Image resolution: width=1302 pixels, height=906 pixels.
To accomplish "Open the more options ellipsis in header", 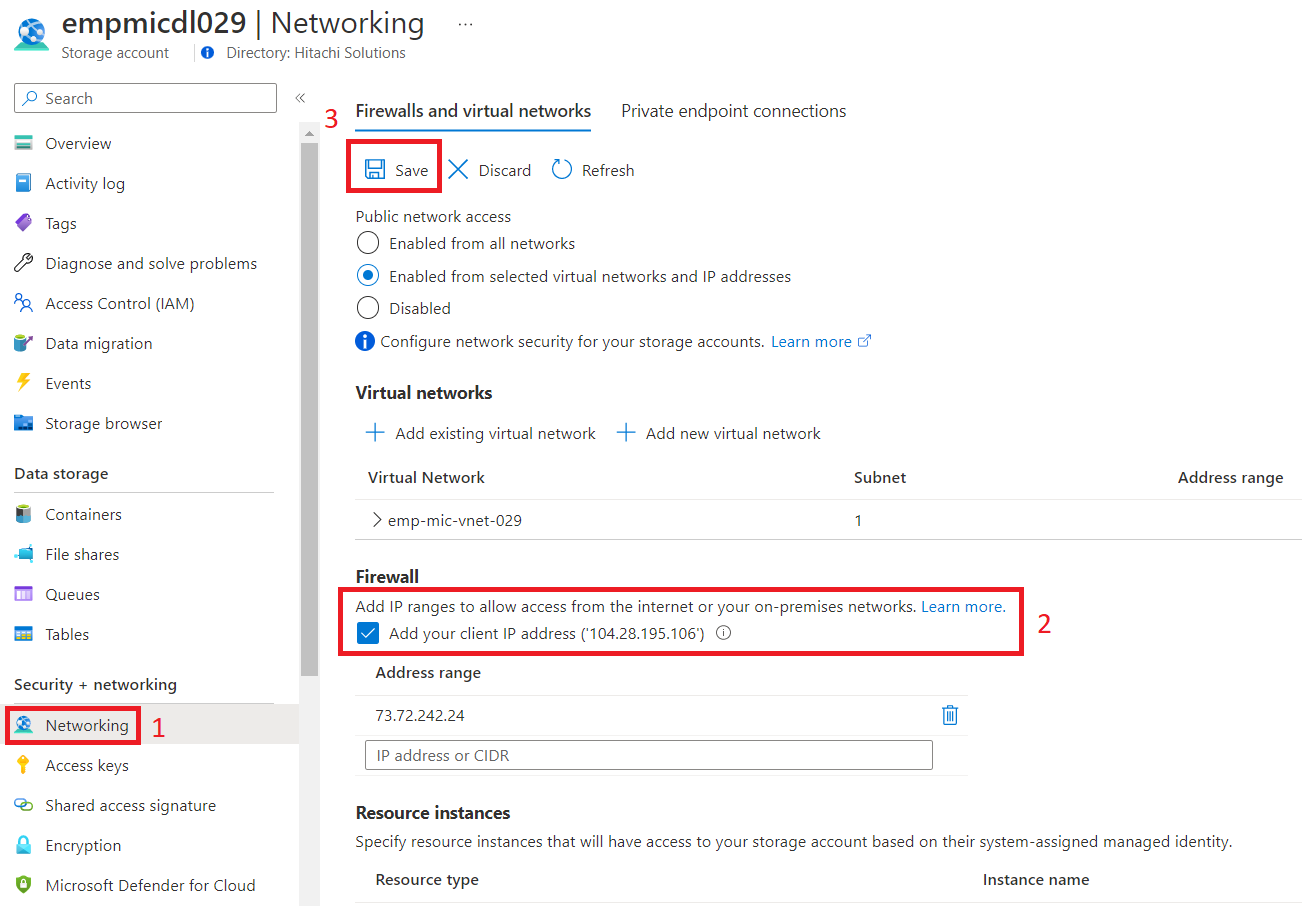I will 465,23.
